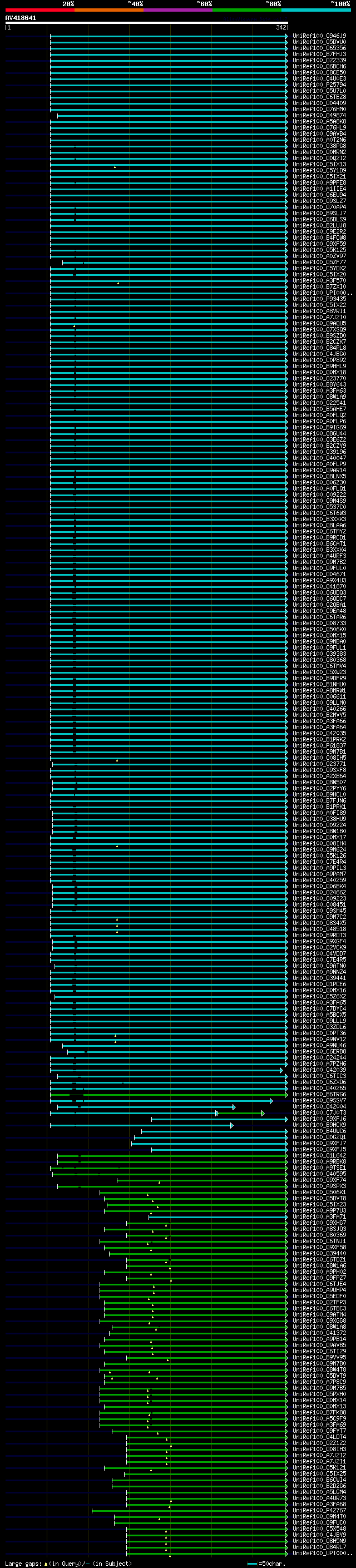Select hit UniRef100_A9SPX3
This screenshot has width=356, height=1568.
[319, 1186]
